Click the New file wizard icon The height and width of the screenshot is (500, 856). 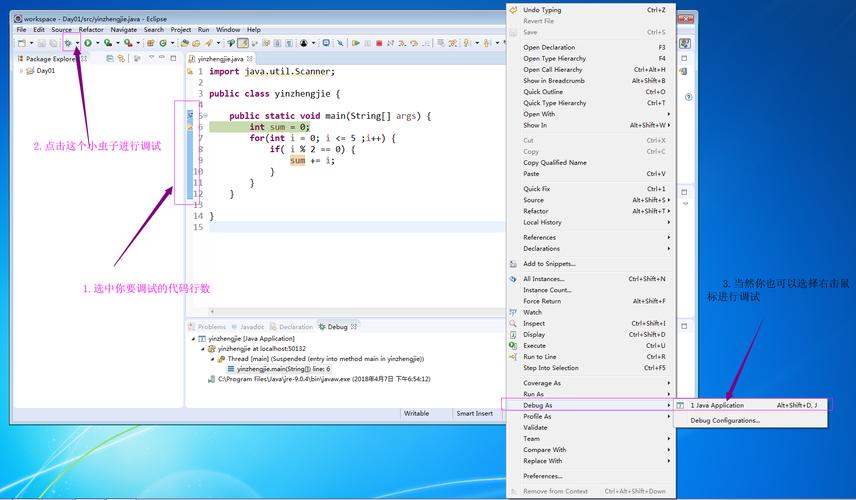tap(22, 43)
